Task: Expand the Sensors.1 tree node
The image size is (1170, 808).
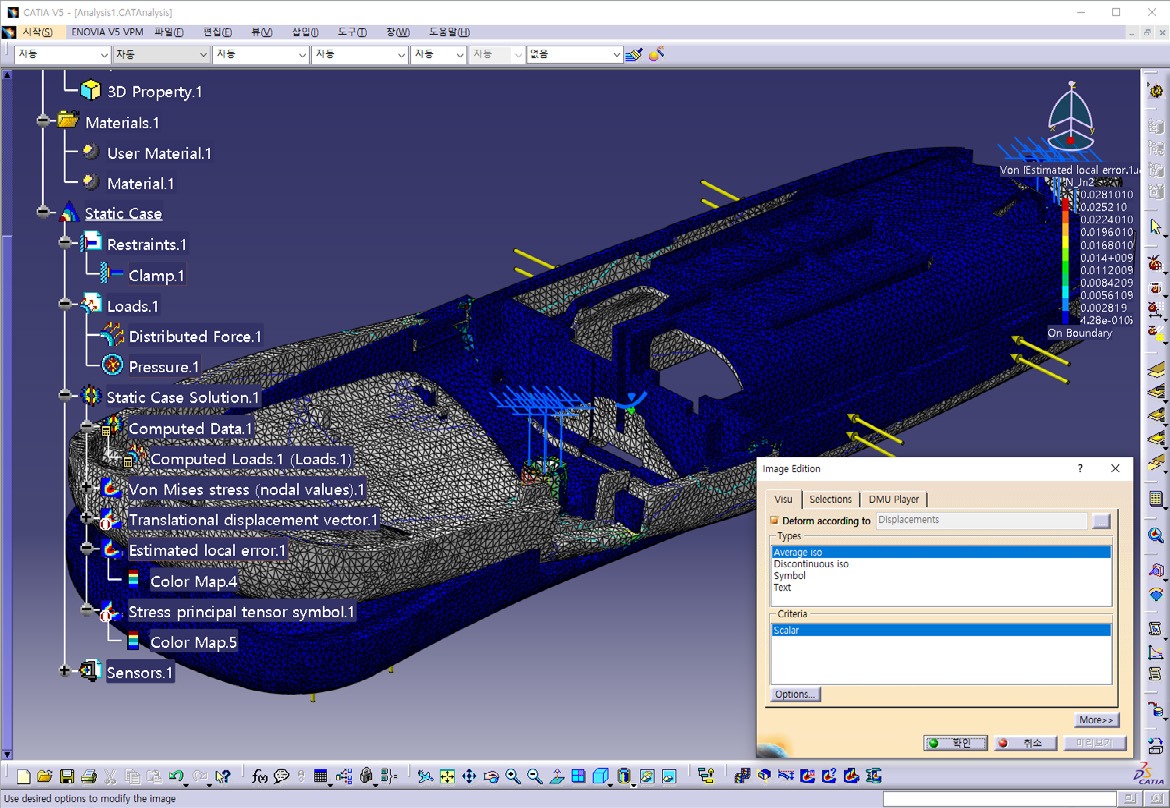Action: (x=66, y=671)
